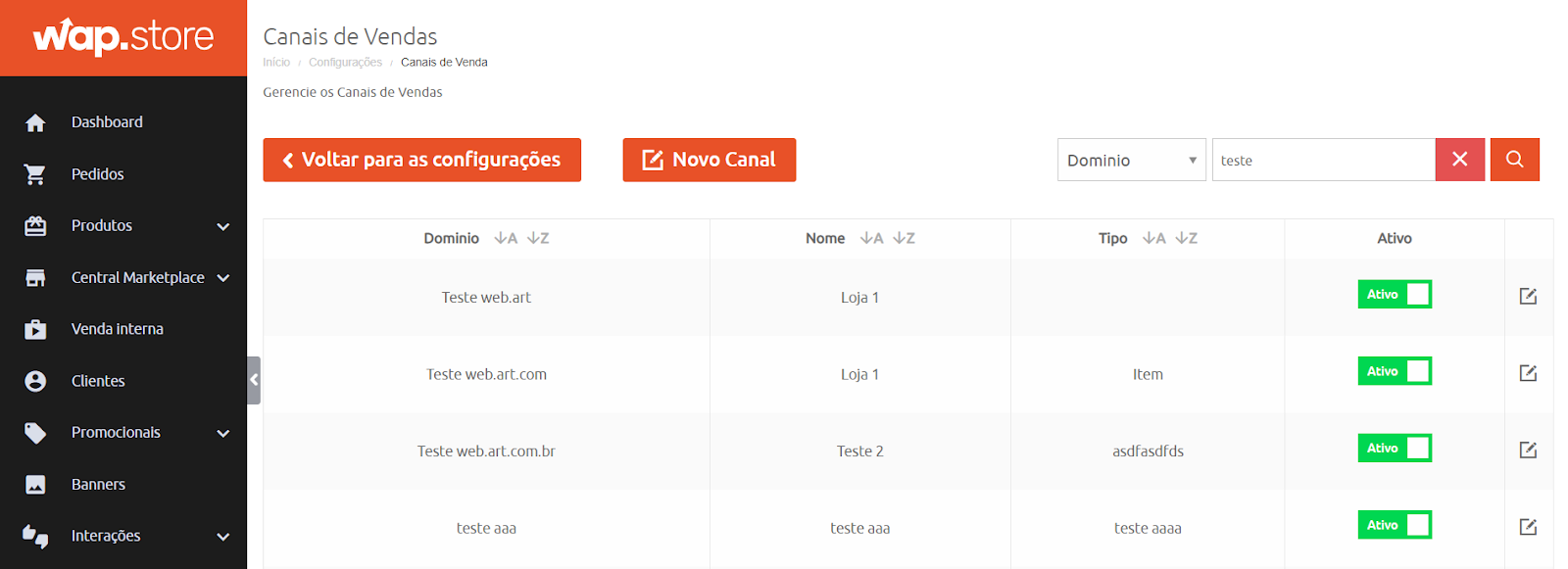1568x569 pixels.
Task: Click the Teste web.art domain cell
Action: coord(486,297)
